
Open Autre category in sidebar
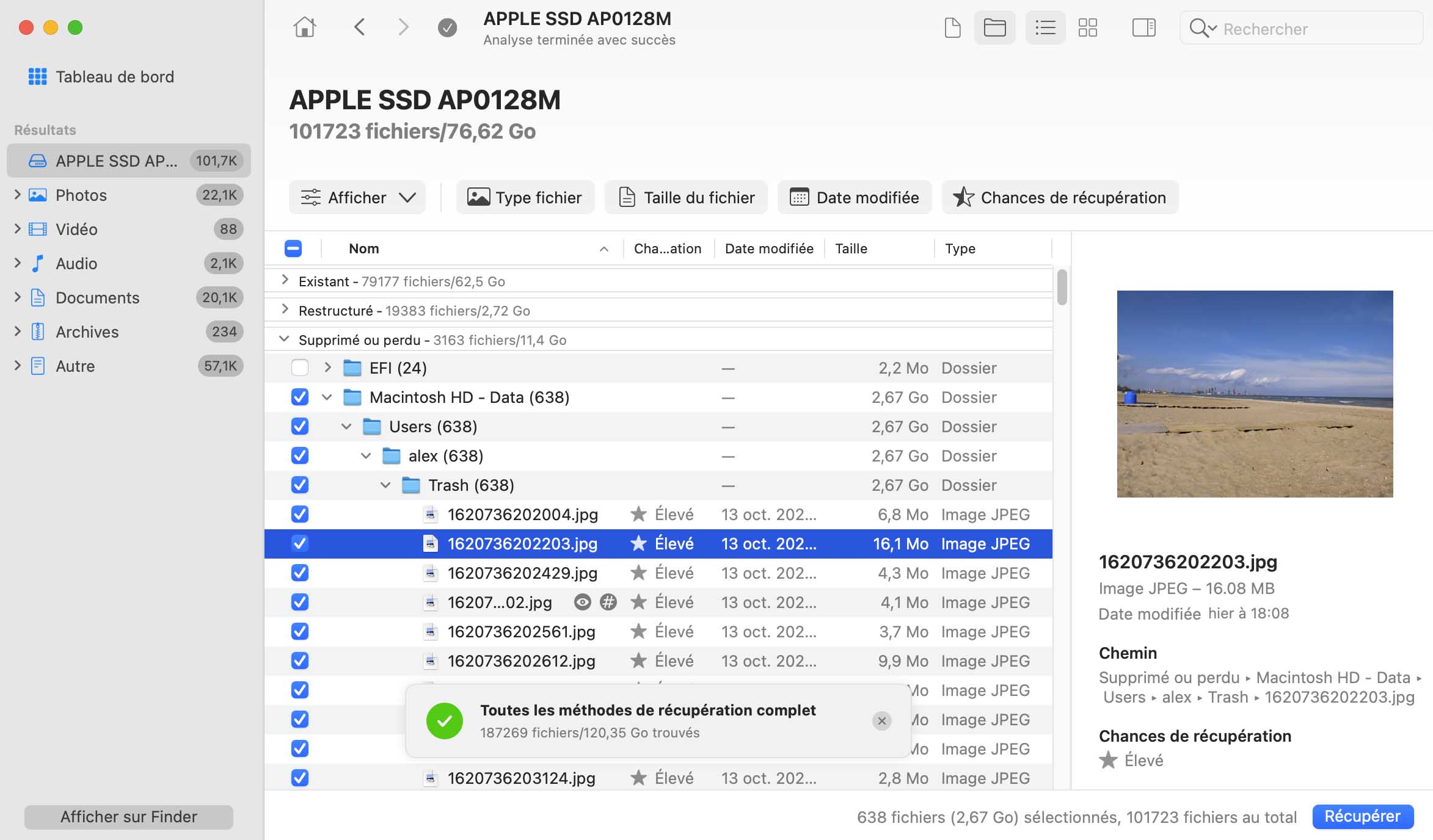(x=129, y=366)
